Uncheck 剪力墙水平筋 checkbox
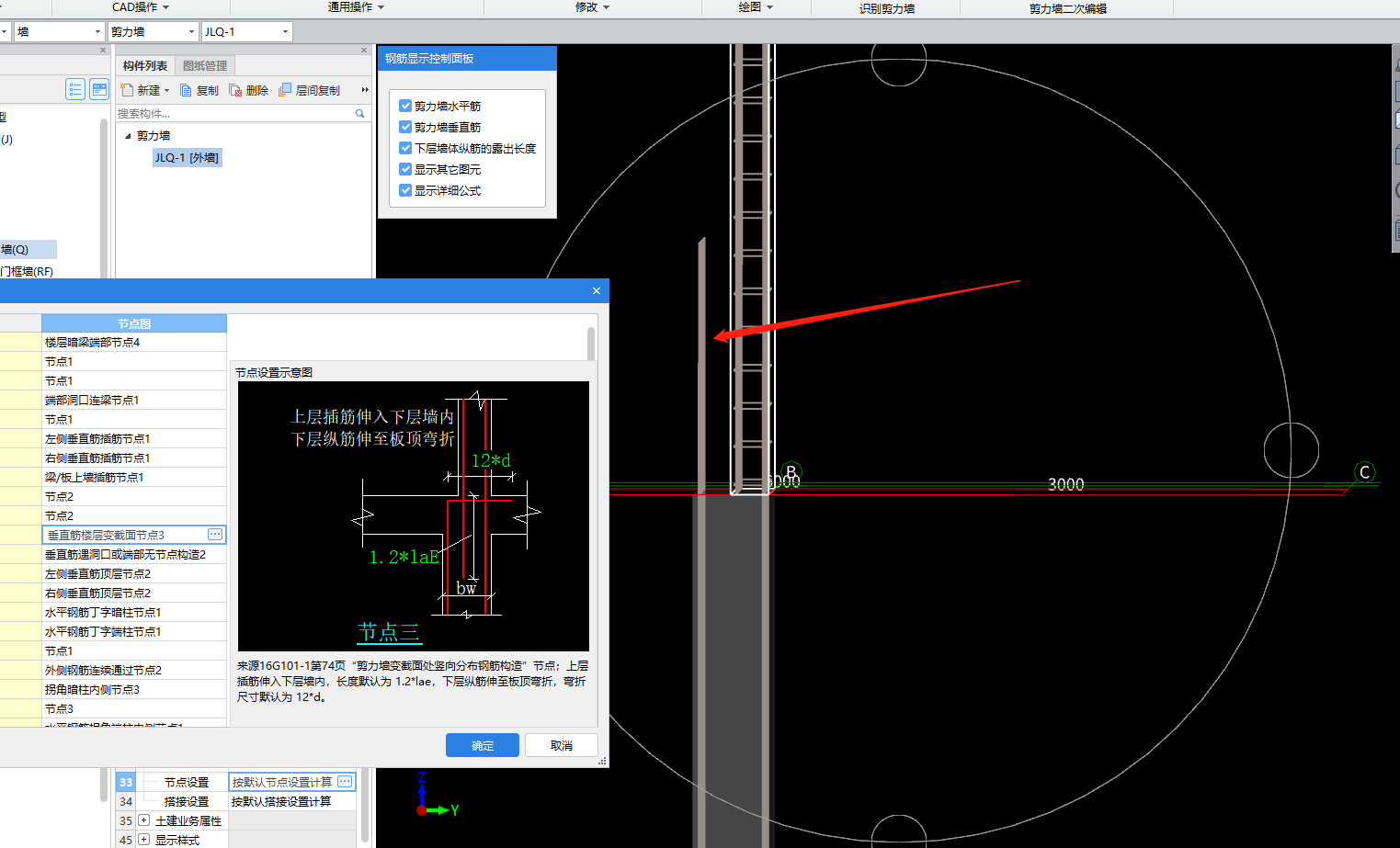 tap(405, 106)
